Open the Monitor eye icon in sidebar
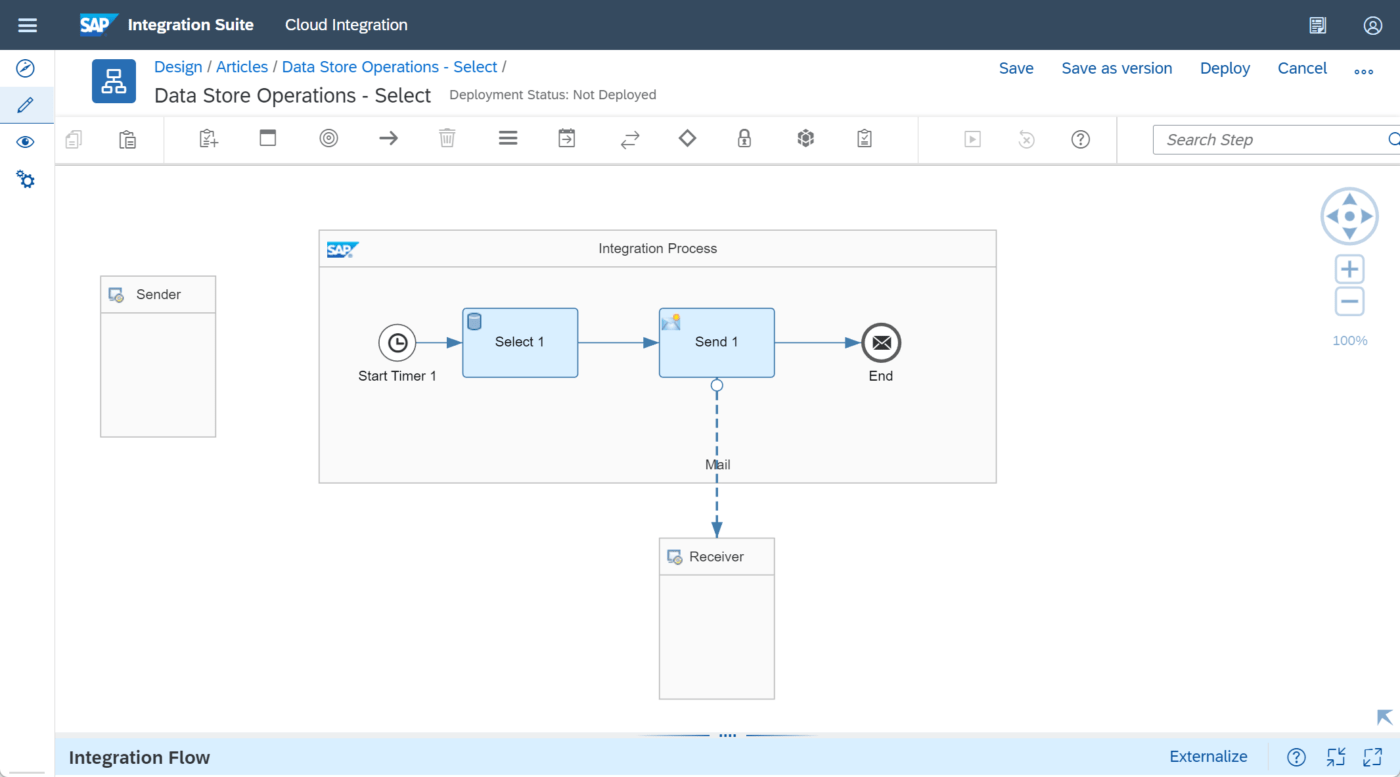The height and width of the screenshot is (777, 1400). [x=26, y=142]
